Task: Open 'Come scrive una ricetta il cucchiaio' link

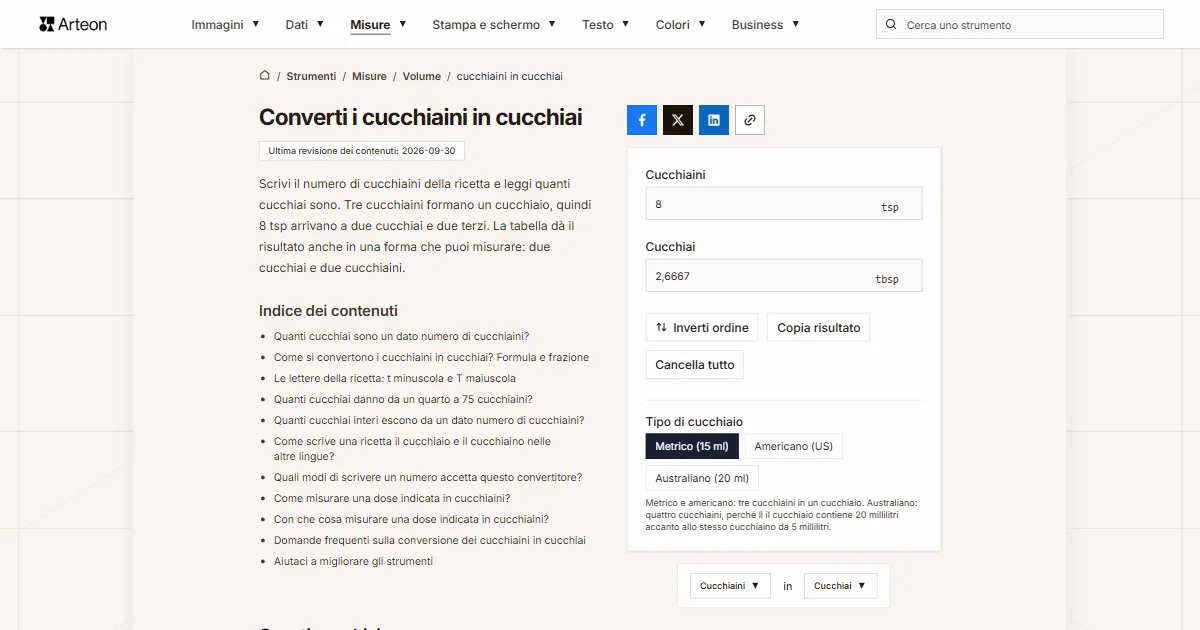Action: point(412,448)
